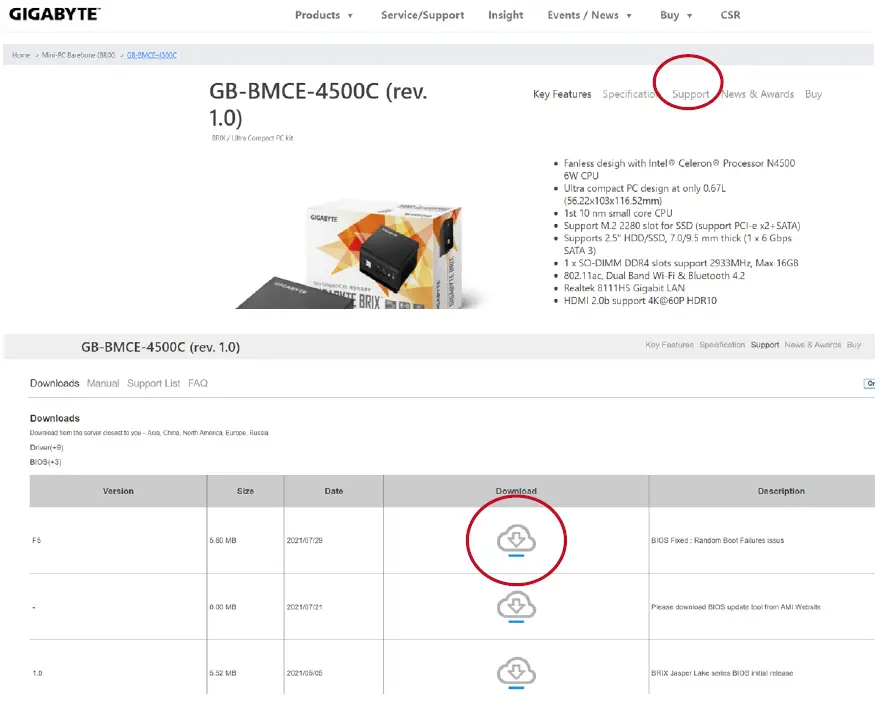Select the circled Support tab
This screenshot has height=712, width=880.
pyautogui.click(x=690, y=94)
